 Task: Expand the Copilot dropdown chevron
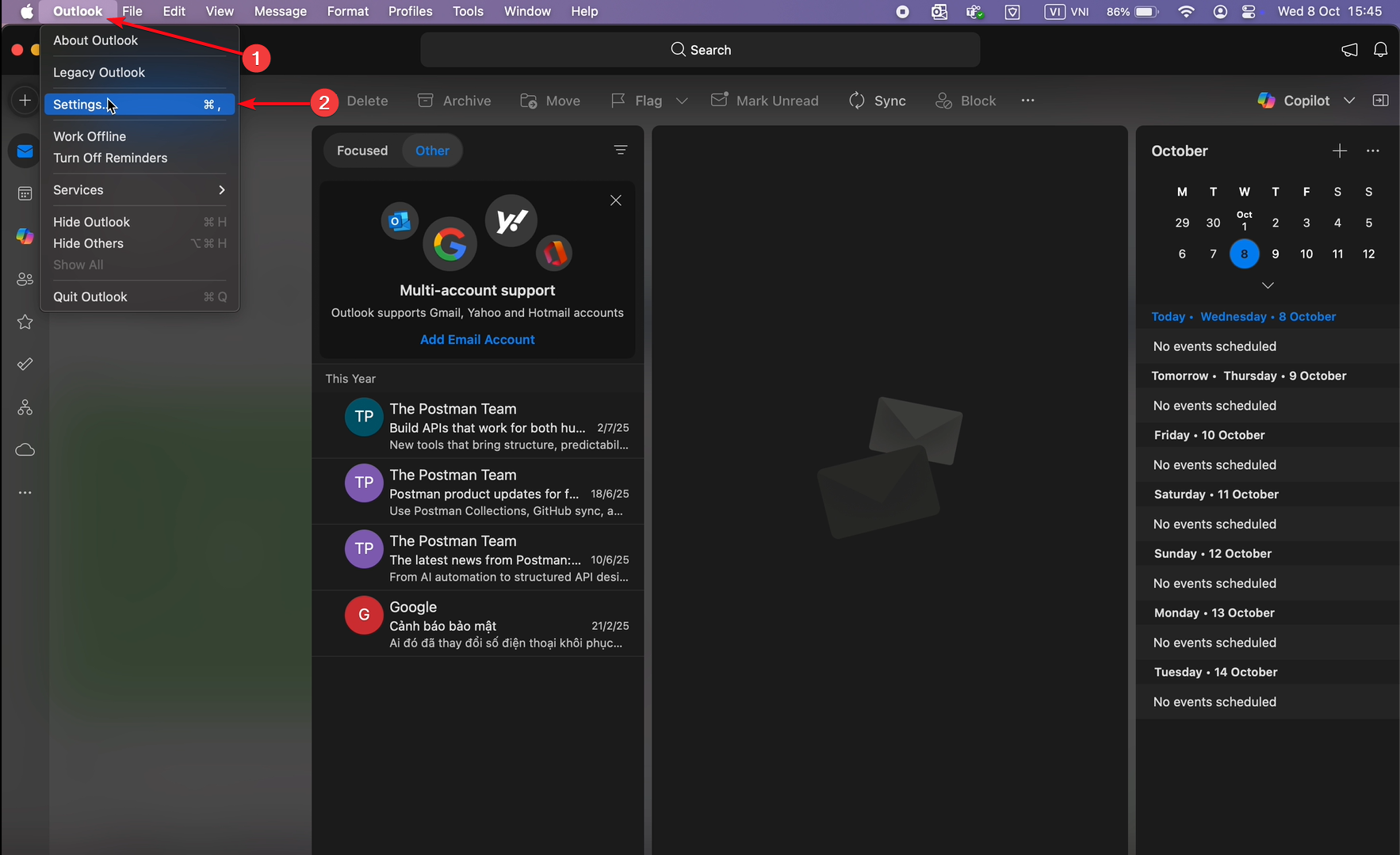(x=1349, y=101)
